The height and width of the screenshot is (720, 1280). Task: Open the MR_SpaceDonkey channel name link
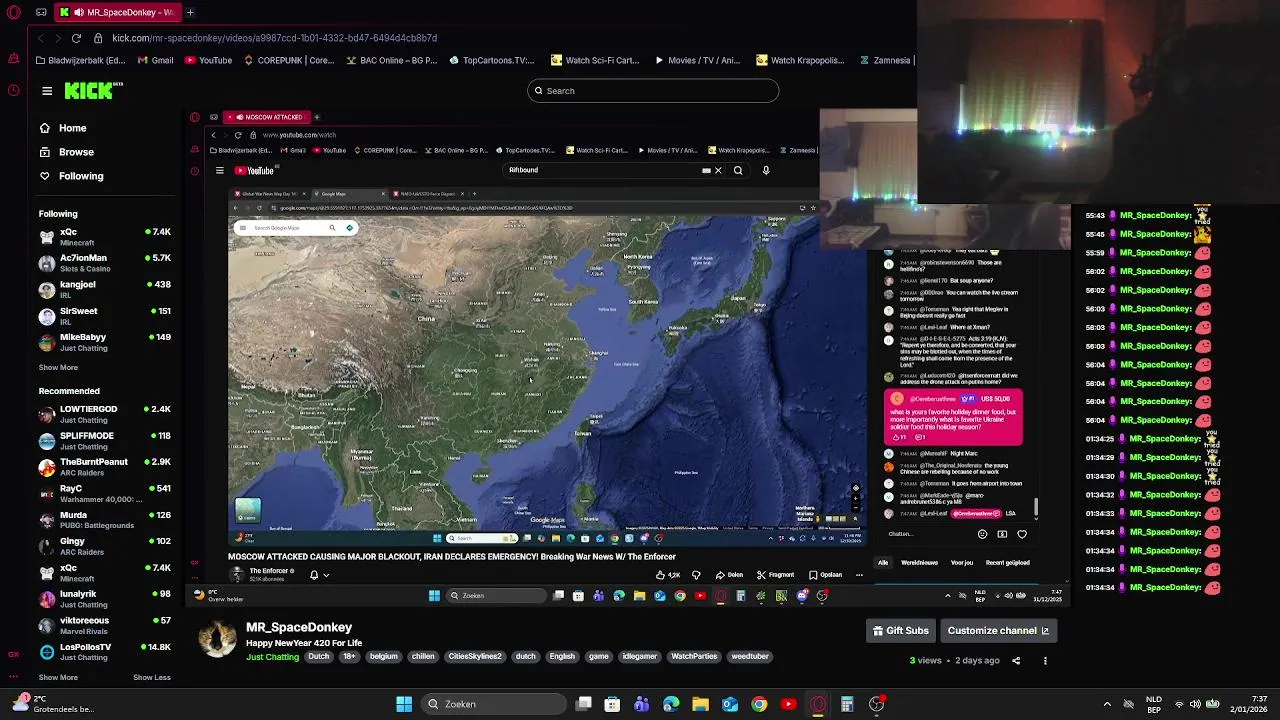click(x=299, y=627)
